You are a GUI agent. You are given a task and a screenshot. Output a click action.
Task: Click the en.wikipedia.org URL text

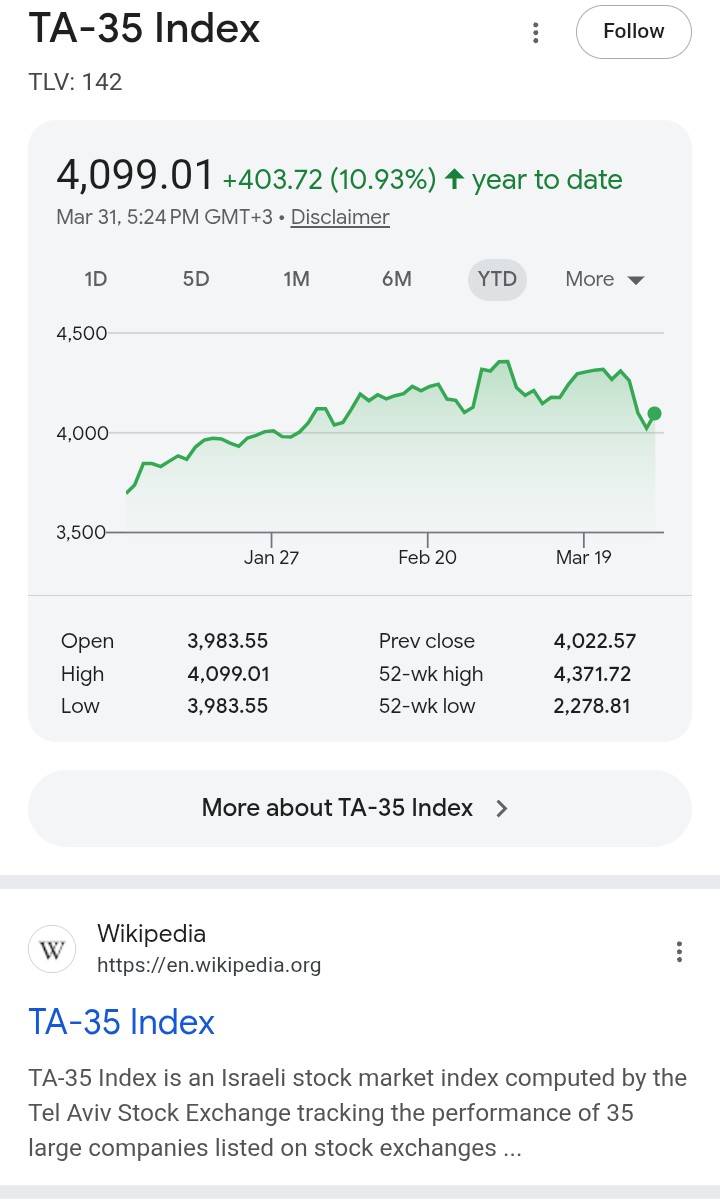209,965
